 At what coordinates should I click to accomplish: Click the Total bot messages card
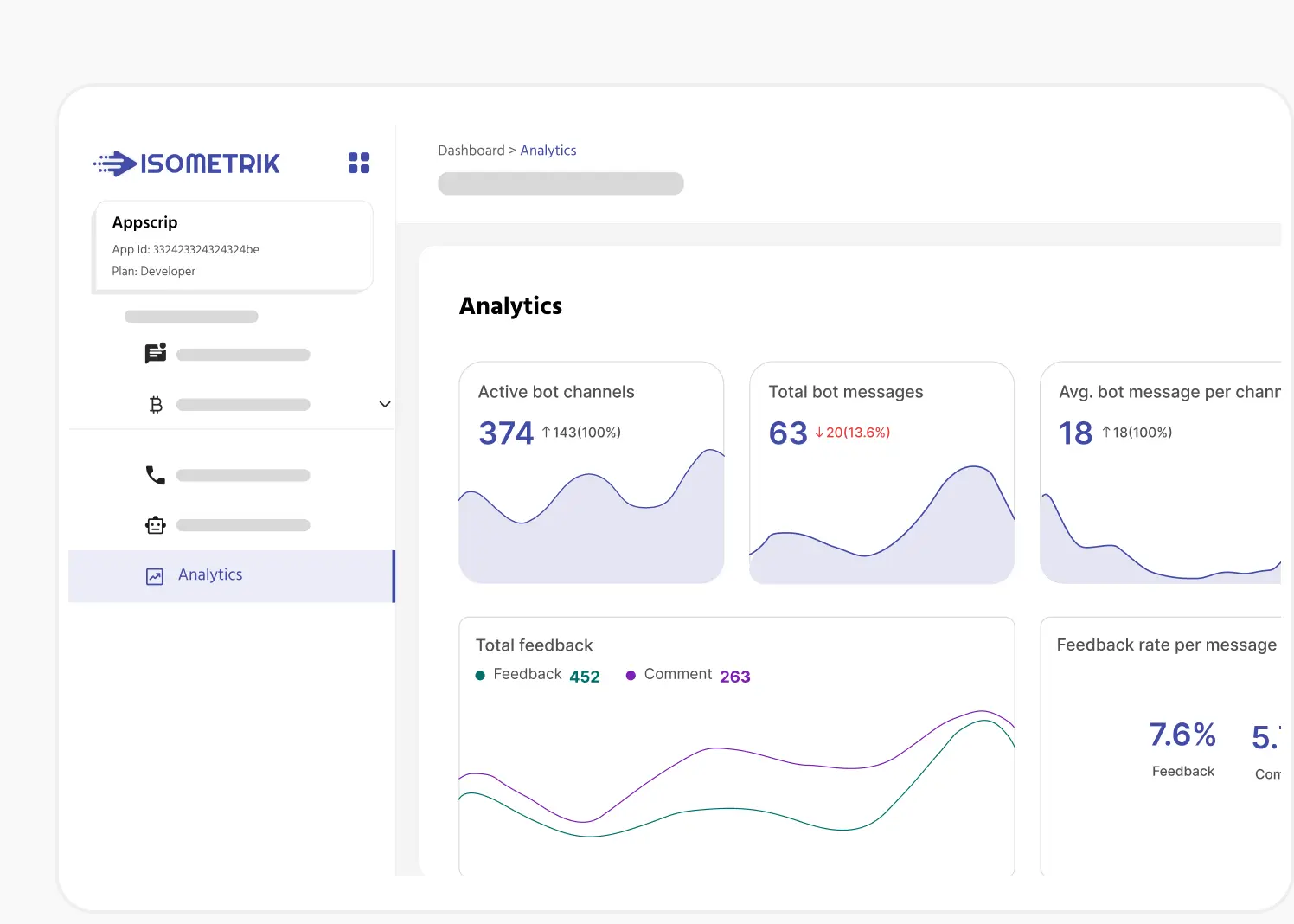[x=881, y=472]
